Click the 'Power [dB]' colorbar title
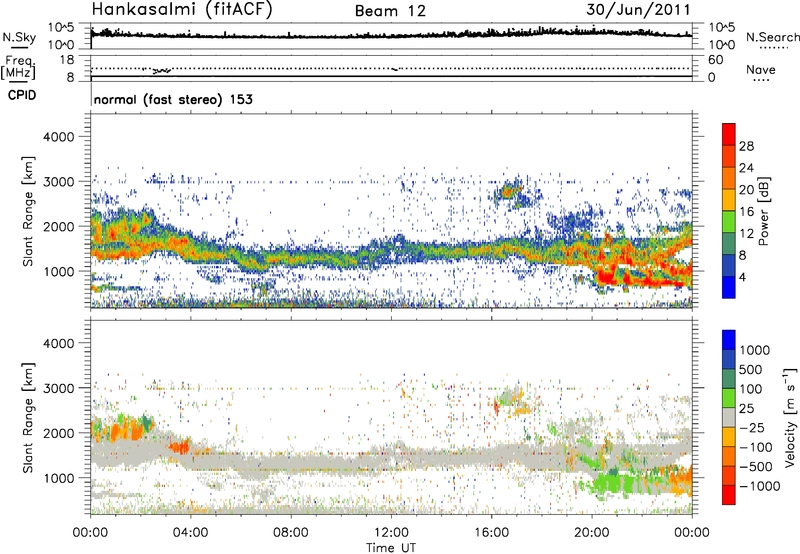 pyautogui.click(x=764, y=211)
